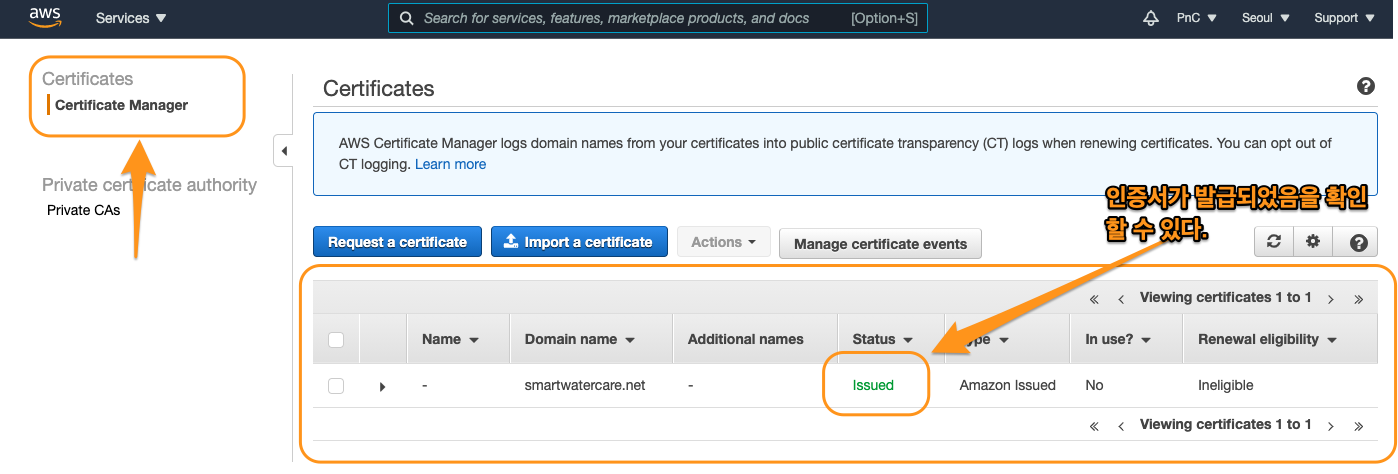Collapse the left navigation panel
Screen dimensions: 1398x474
pos(283,151)
